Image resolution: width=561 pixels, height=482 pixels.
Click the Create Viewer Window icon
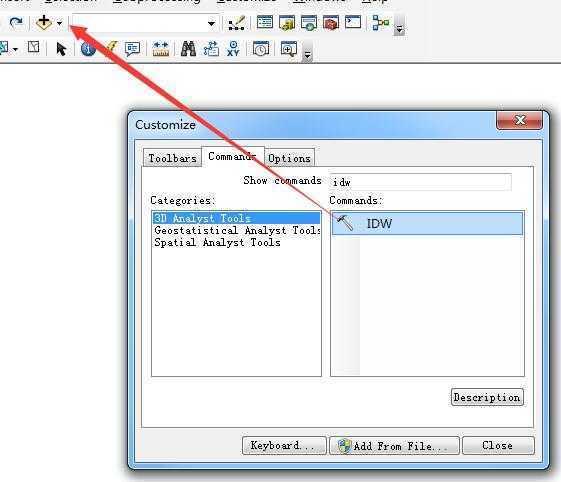pyautogui.click(x=289, y=49)
